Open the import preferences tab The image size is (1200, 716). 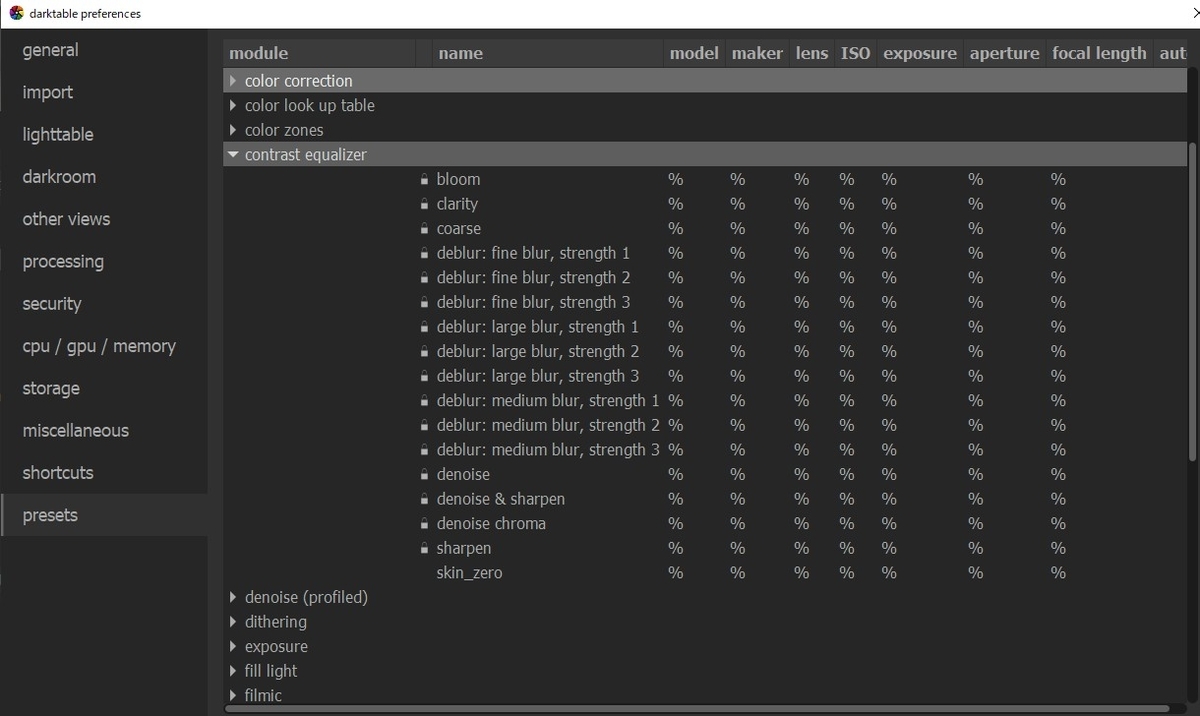[104, 92]
